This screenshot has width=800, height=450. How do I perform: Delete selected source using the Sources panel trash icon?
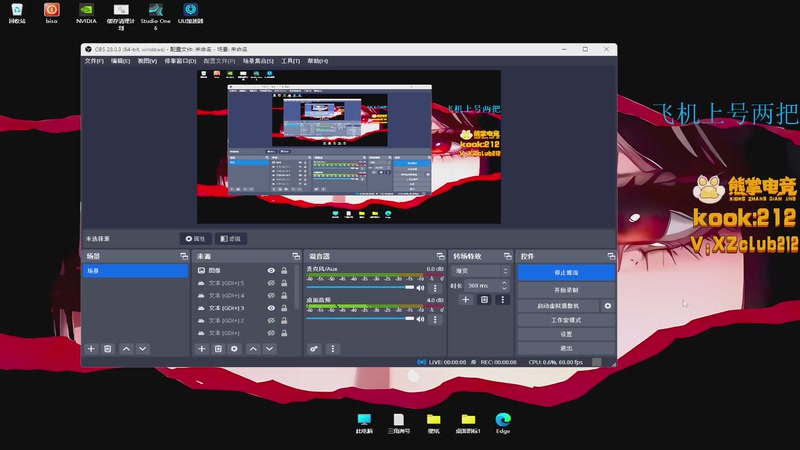[x=218, y=348]
